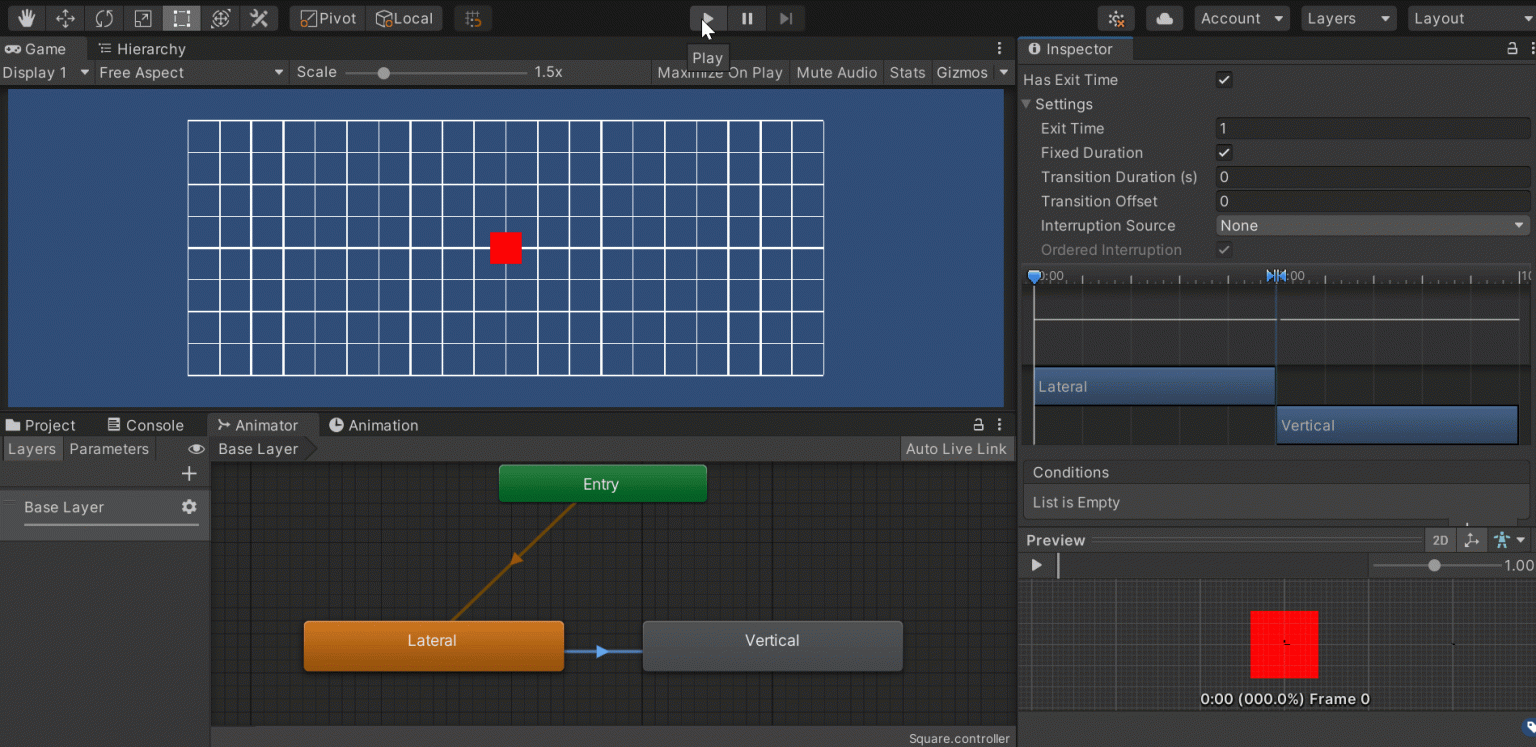1536x747 pixels.
Task: Select the Rotate tool
Action: tap(104, 18)
